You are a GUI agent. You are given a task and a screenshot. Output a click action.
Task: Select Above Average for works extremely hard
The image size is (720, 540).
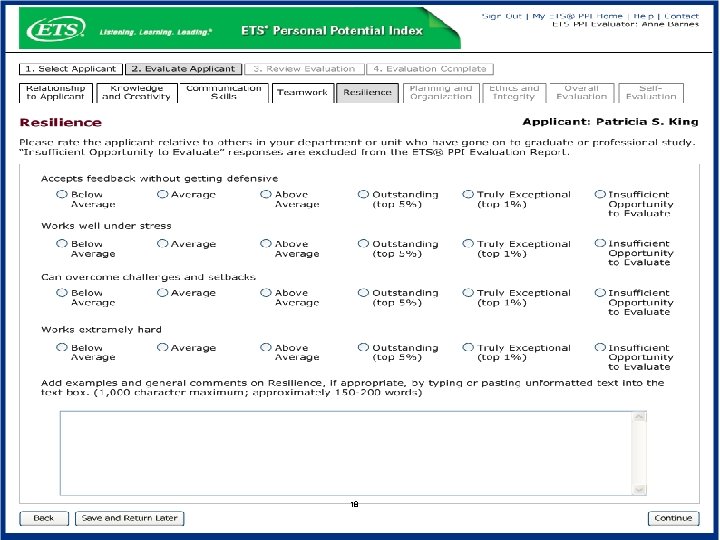[x=266, y=348]
